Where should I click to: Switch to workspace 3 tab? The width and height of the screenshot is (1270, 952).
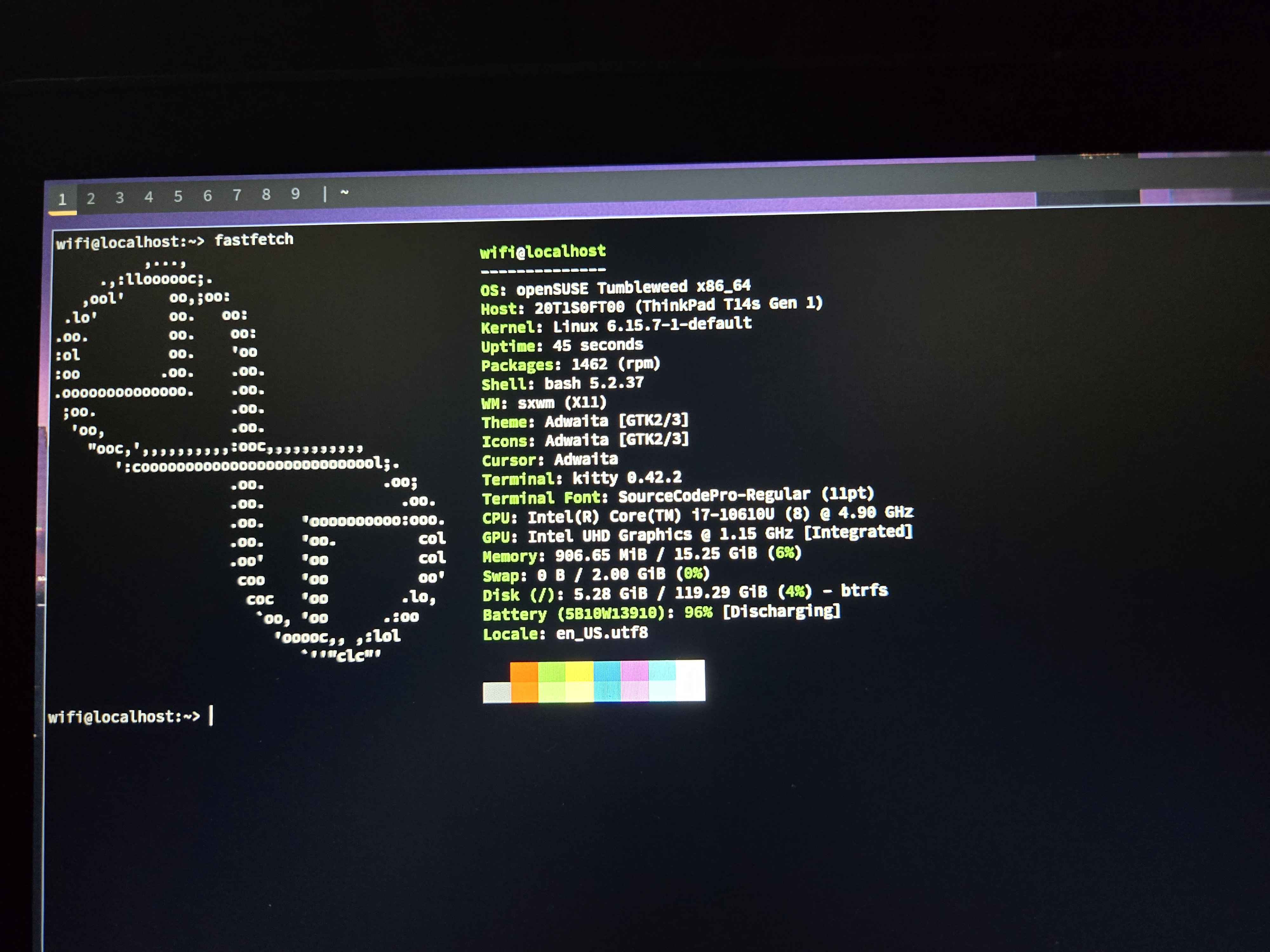tap(119, 198)
